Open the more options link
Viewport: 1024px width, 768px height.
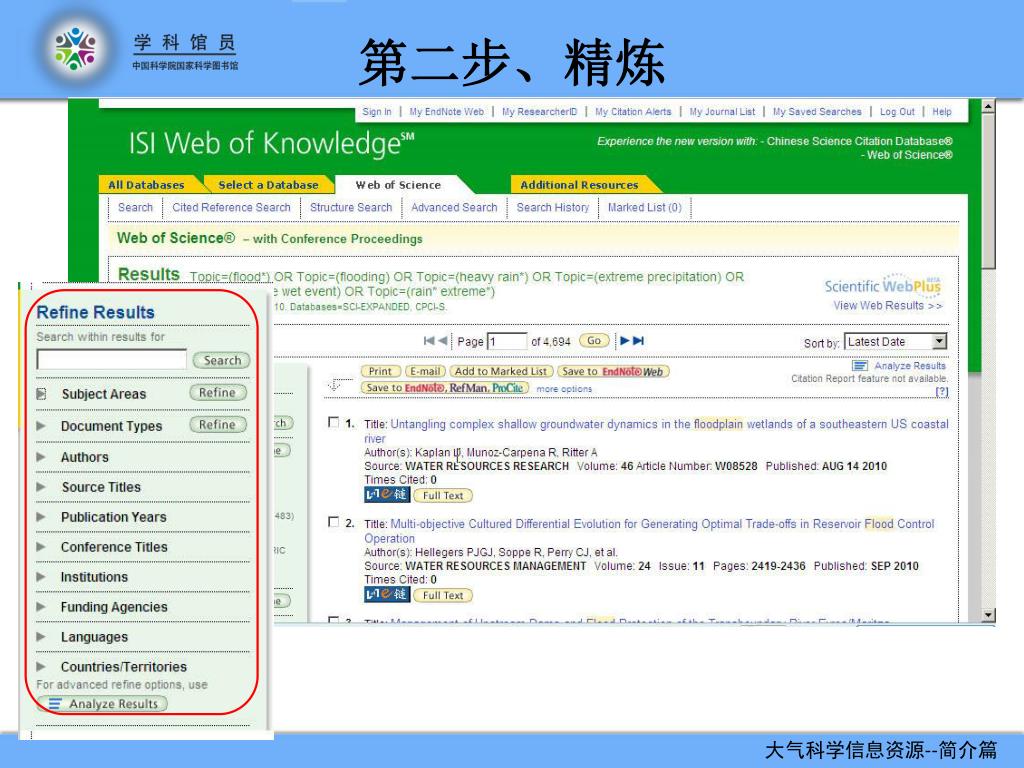coord(564,389)
